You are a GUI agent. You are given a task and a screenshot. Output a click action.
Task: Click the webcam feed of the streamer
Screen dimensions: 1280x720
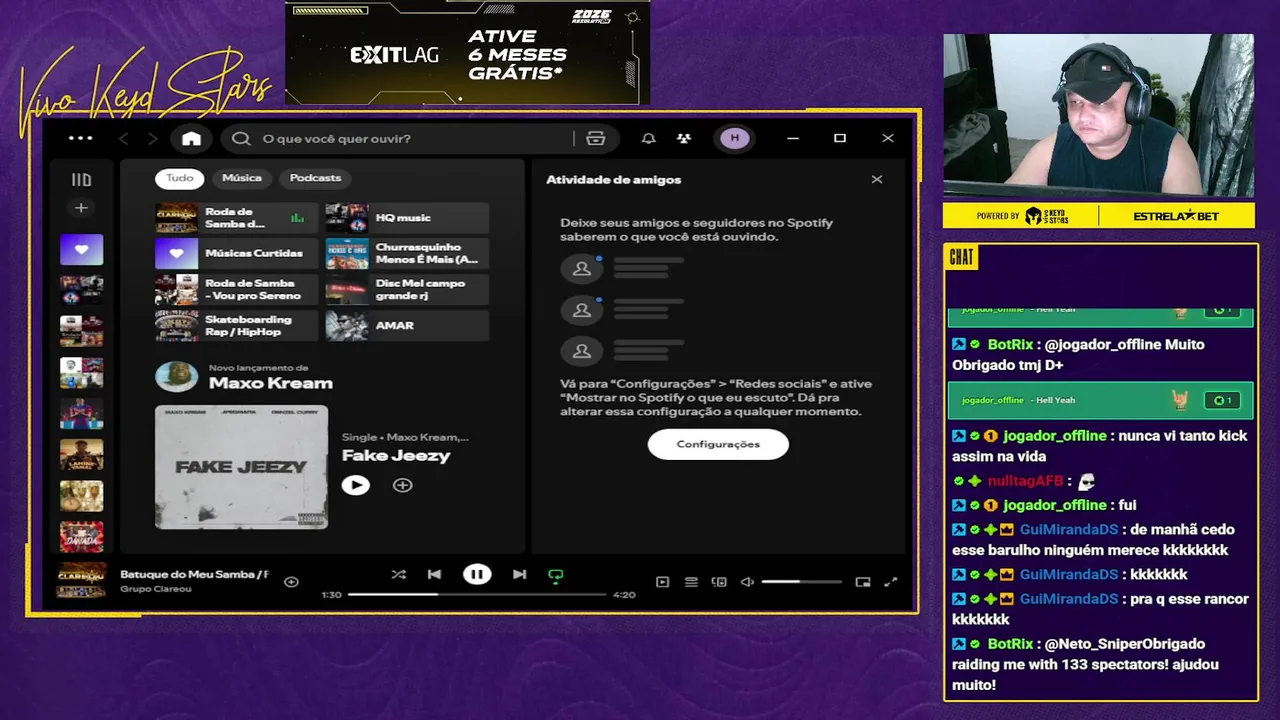(x=1098, y=116)
